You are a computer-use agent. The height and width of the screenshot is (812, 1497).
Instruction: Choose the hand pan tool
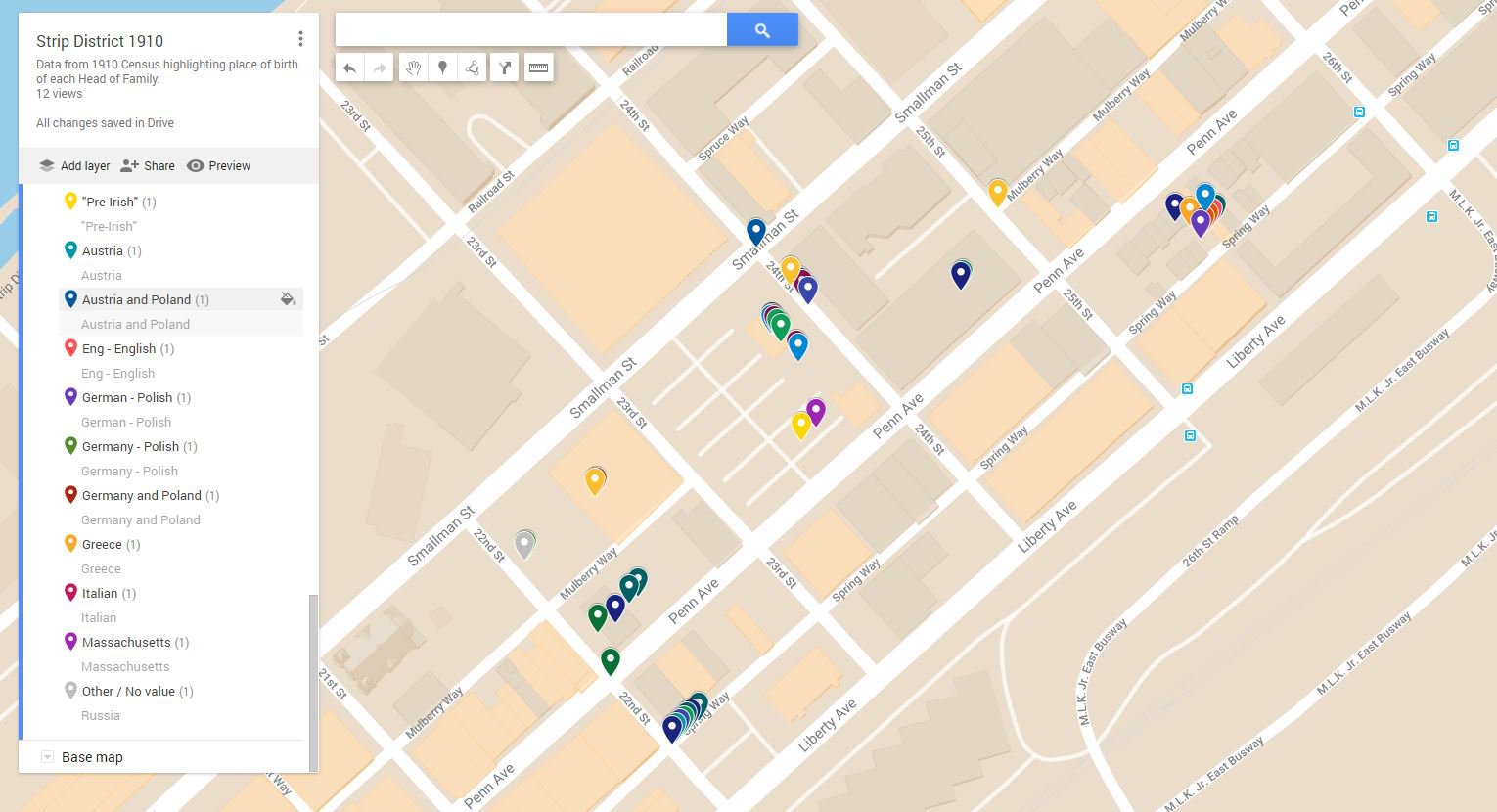(413, 67)
